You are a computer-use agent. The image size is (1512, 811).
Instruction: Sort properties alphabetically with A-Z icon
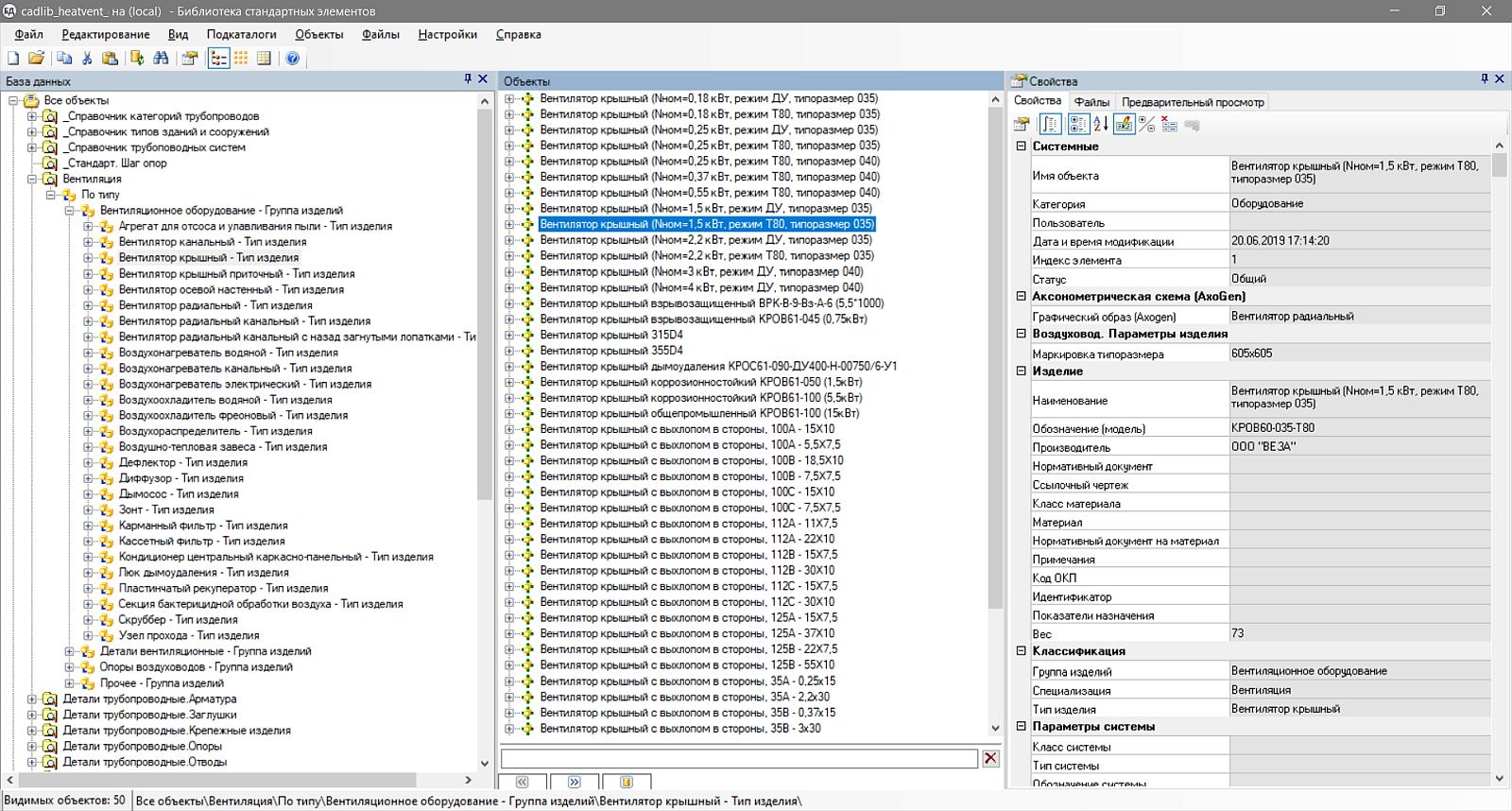pyautogui.click(x=1101, y=124)
